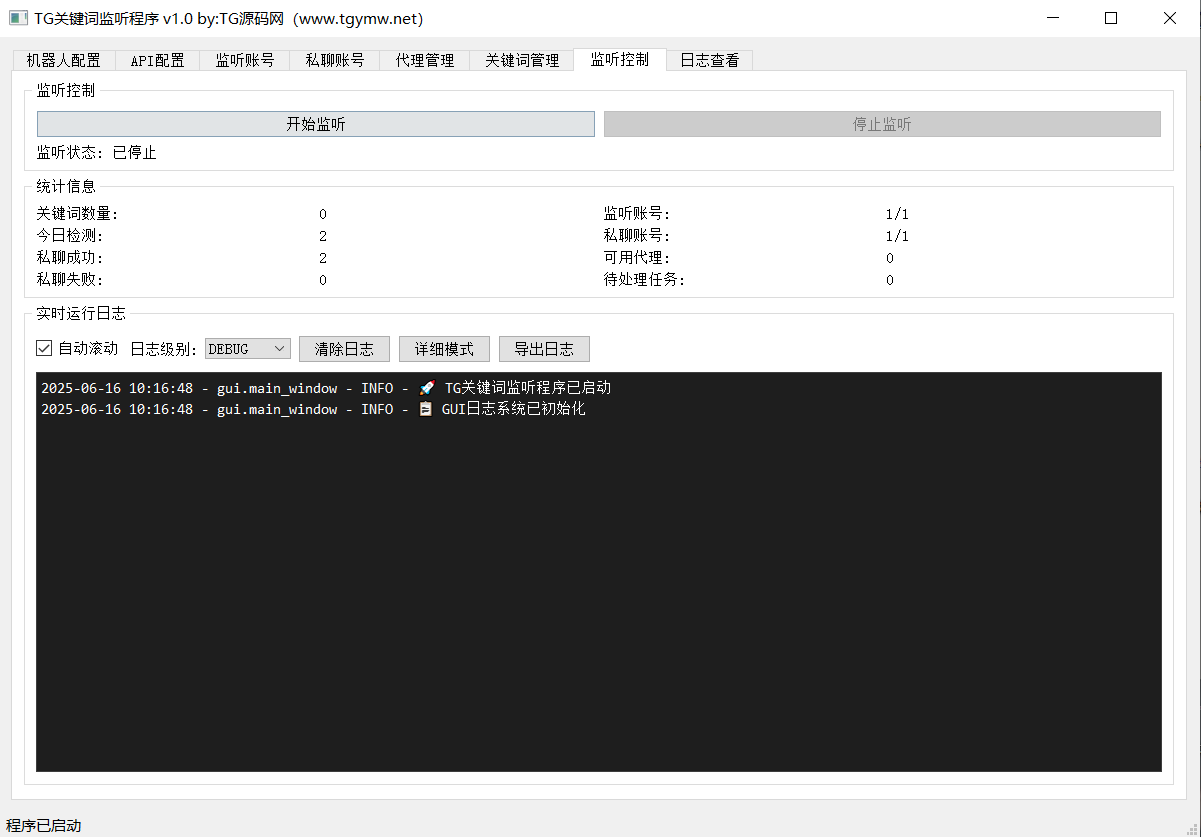The height and width of the screenshot is (837, 1201).
Task: Enable 详细模式 for the log
Action: point(444,349)
